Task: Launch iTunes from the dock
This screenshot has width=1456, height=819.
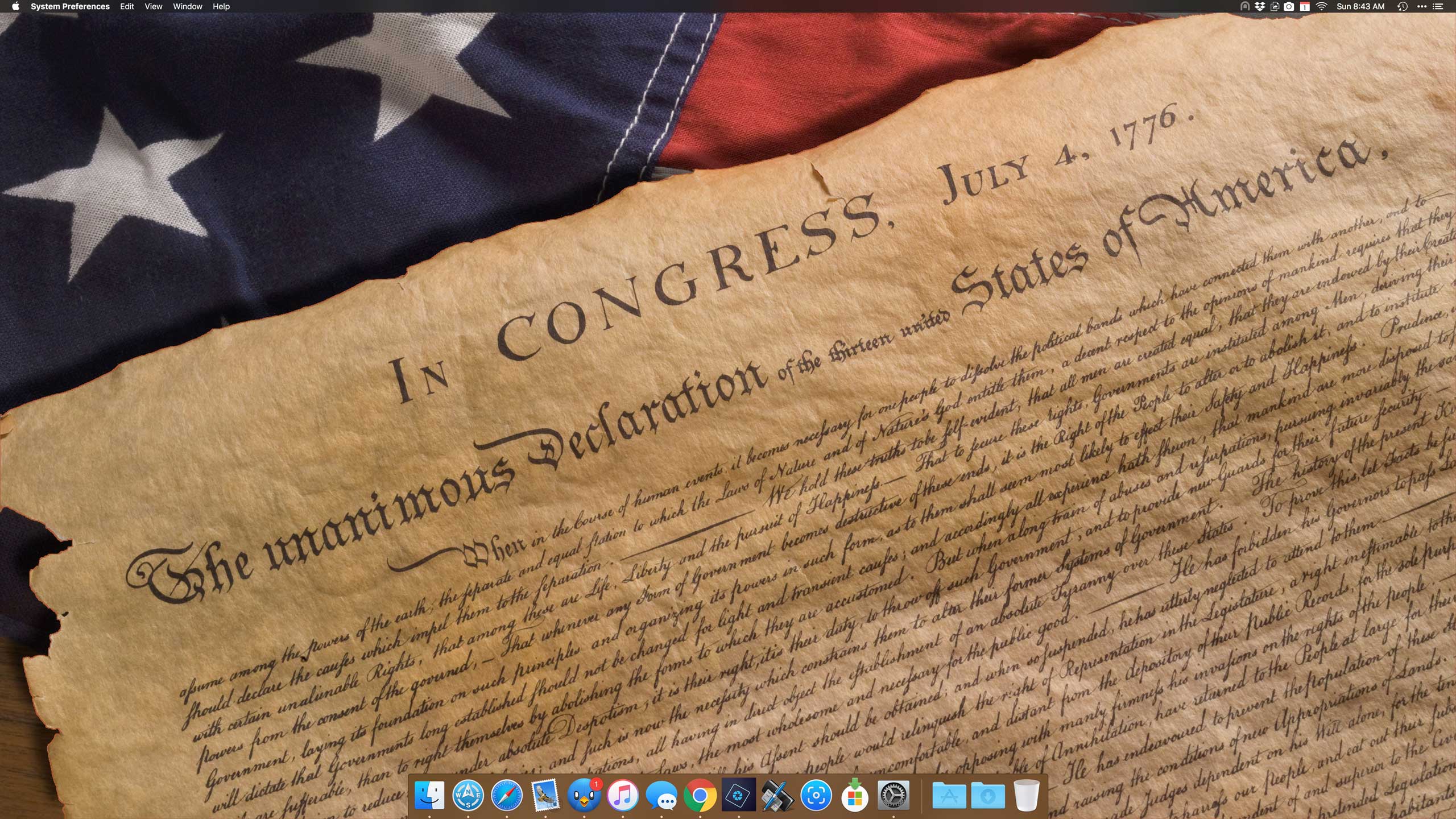Action: coord(623,795)
